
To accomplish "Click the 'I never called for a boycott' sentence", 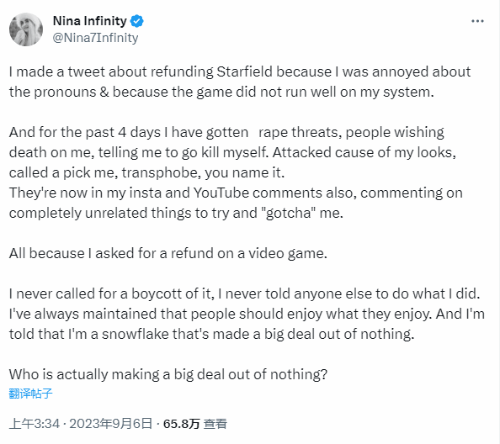I will click(244, 294).
